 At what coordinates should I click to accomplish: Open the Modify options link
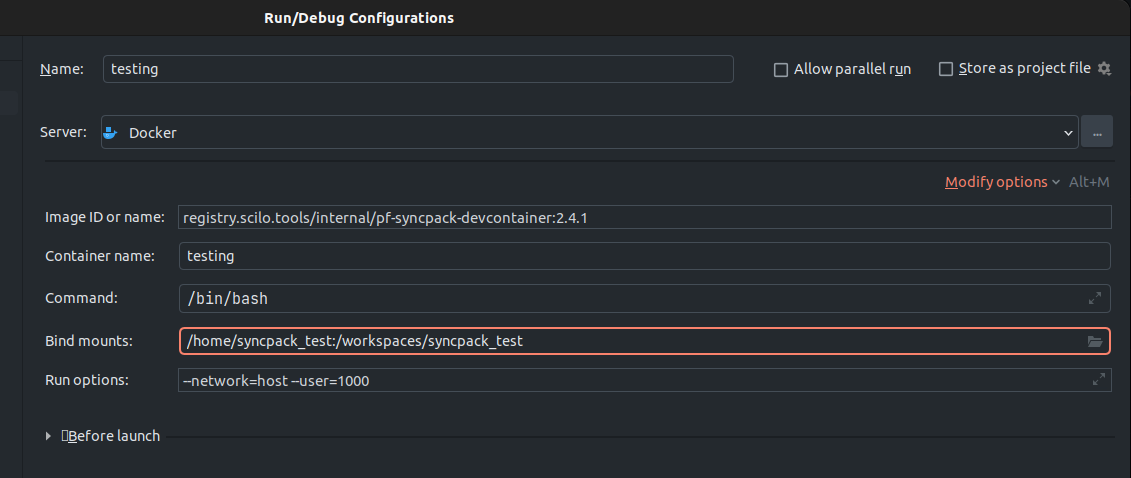coord(995,182)
